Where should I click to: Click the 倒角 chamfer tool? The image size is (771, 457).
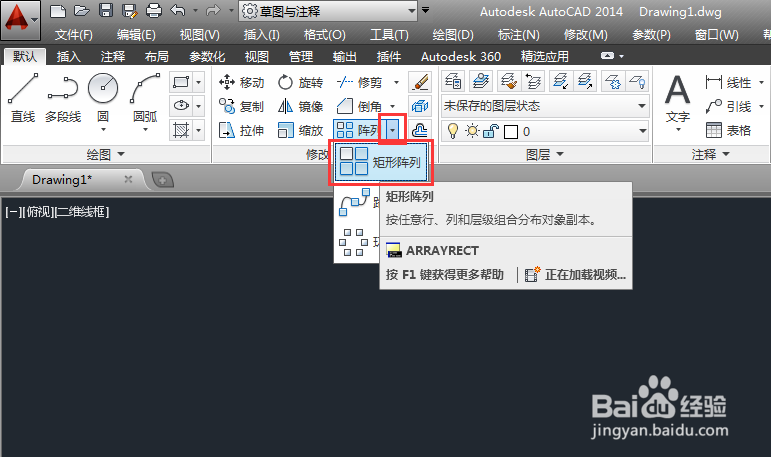[x=359, y=106]
